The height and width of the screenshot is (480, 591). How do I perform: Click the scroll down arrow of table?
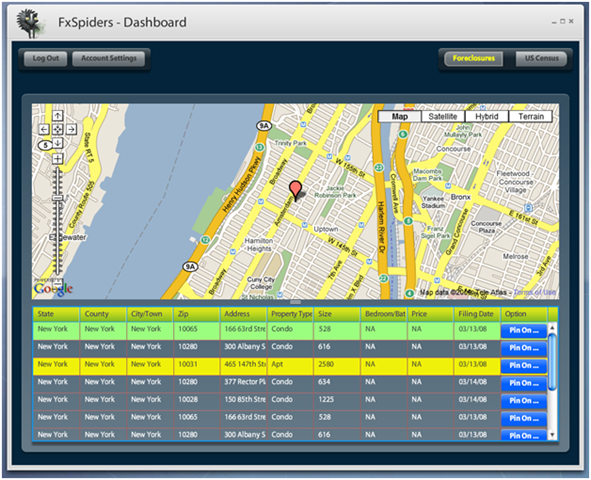pos(552,435)
